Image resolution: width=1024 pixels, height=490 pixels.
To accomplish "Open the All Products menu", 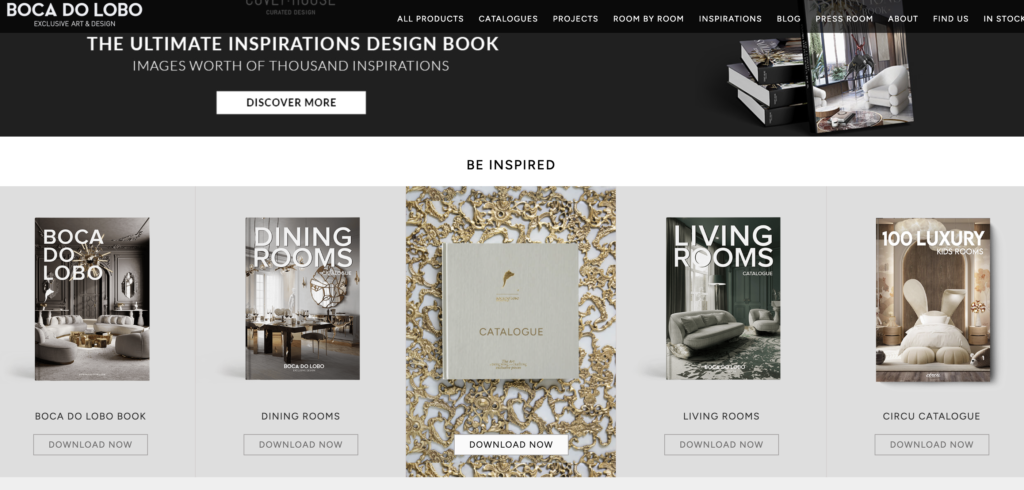I will 430,18.
